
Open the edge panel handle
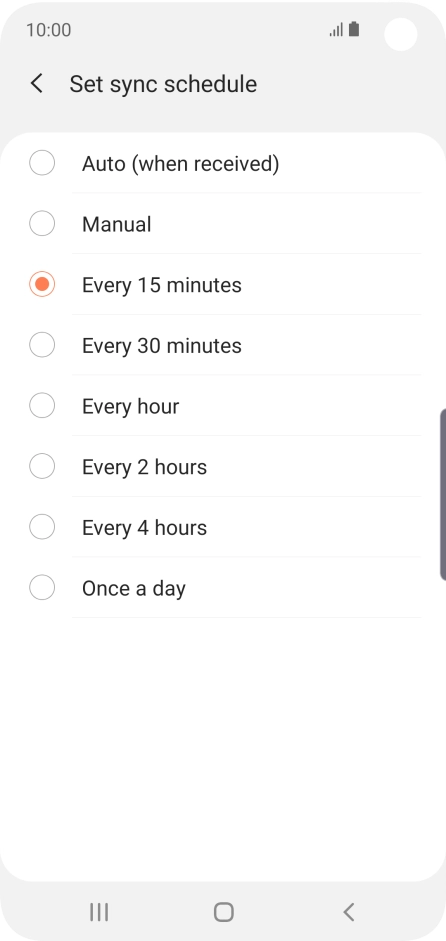coord(442,495)
